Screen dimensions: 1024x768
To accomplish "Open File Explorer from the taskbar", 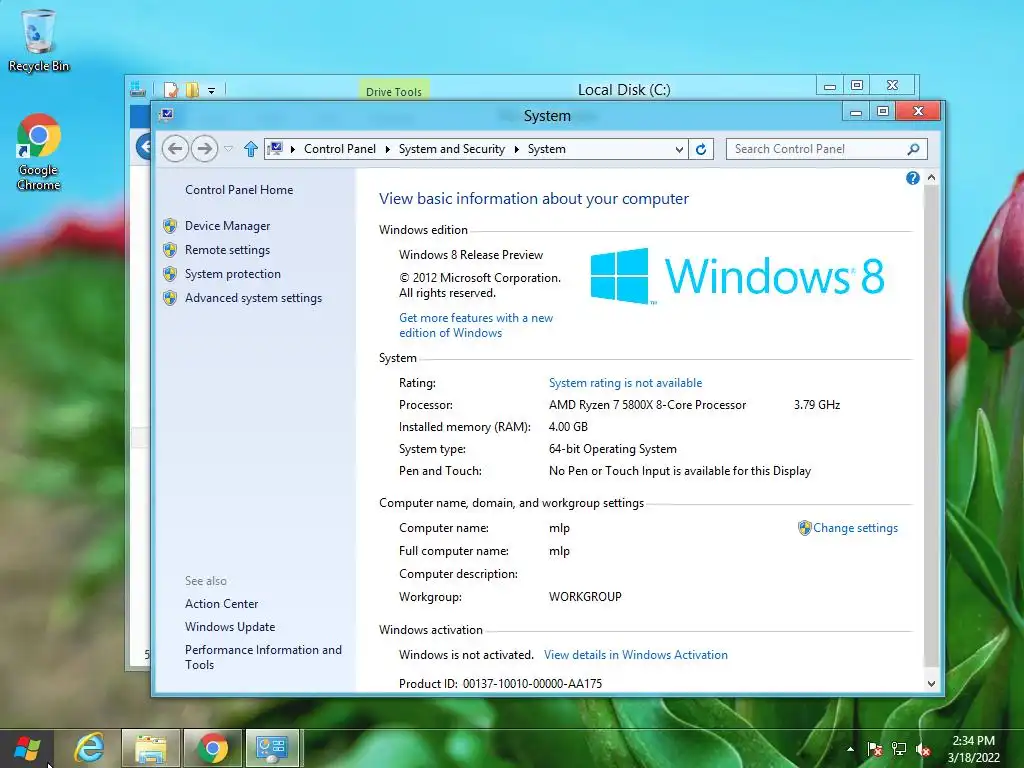I will point(151,748).
